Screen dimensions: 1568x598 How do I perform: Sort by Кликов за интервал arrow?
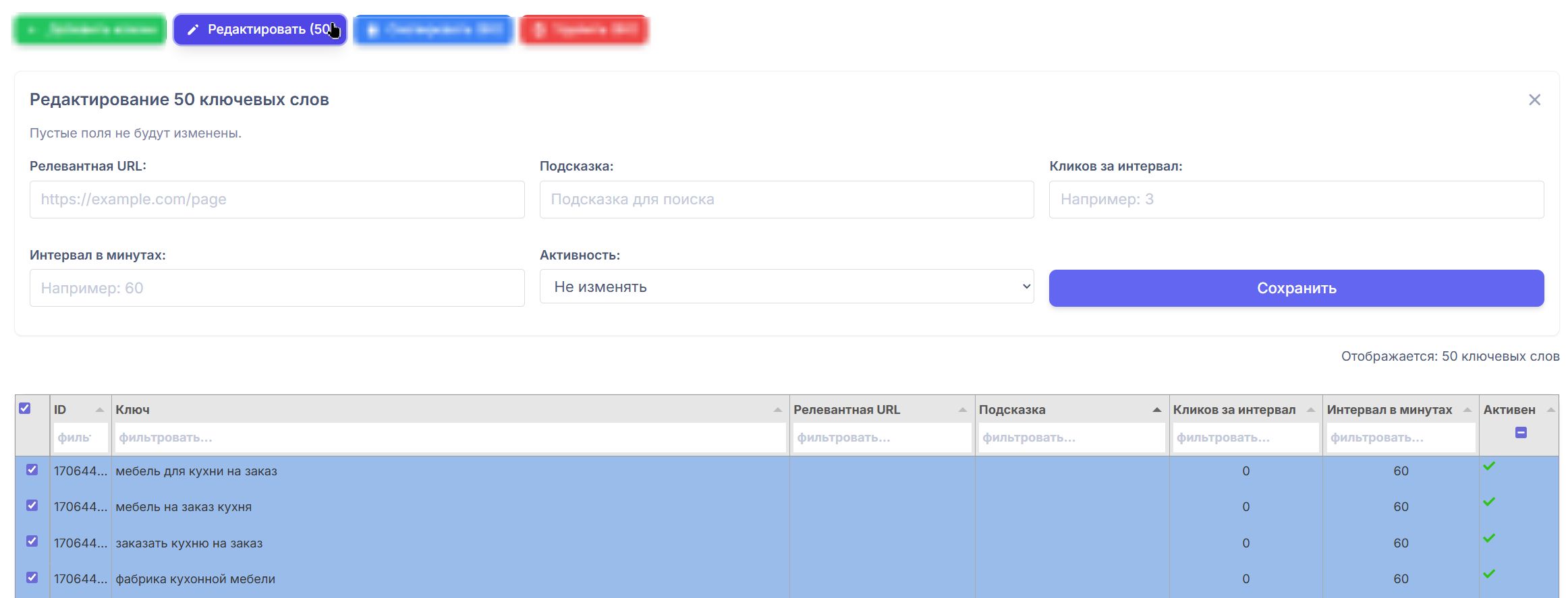click(x=1310, y=410)
